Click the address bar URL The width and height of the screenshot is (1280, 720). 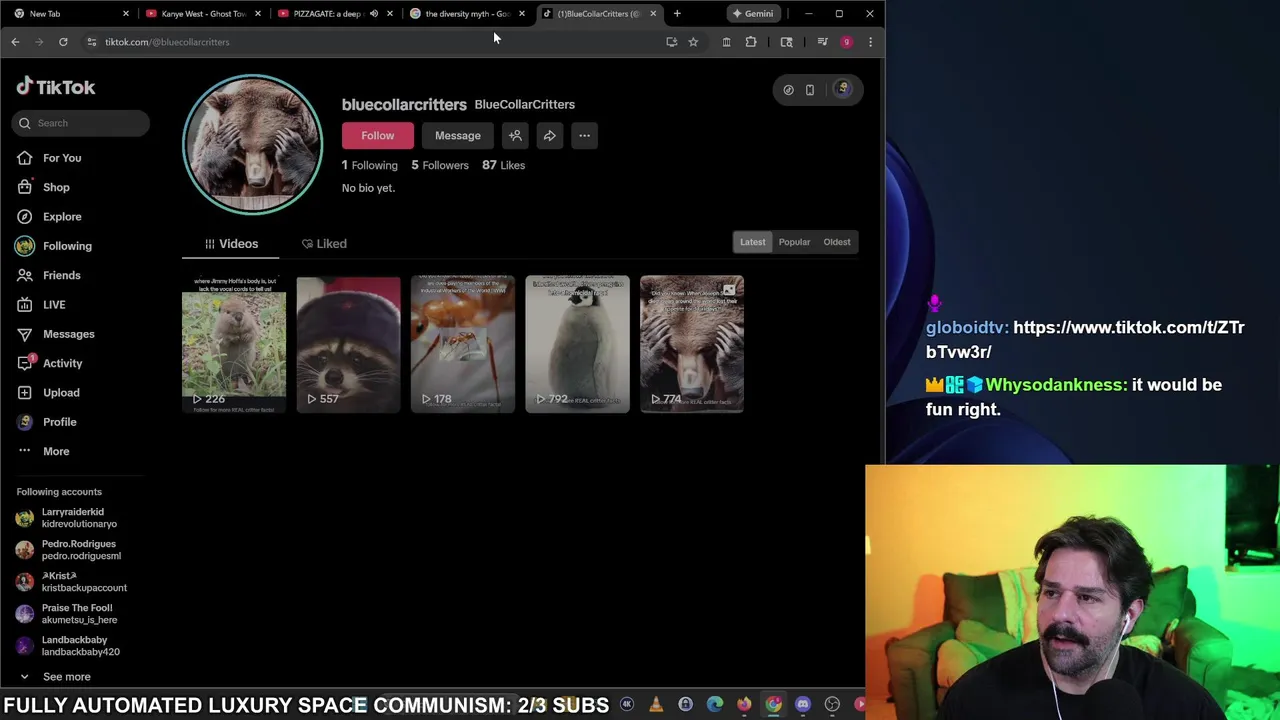(x=167, y=42)
